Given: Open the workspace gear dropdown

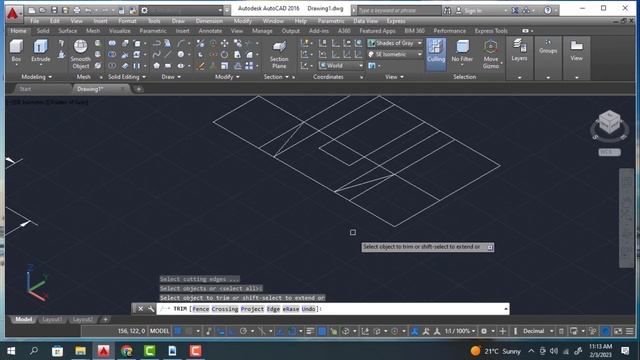Looking at the screenshot, I should click(182, 10).
